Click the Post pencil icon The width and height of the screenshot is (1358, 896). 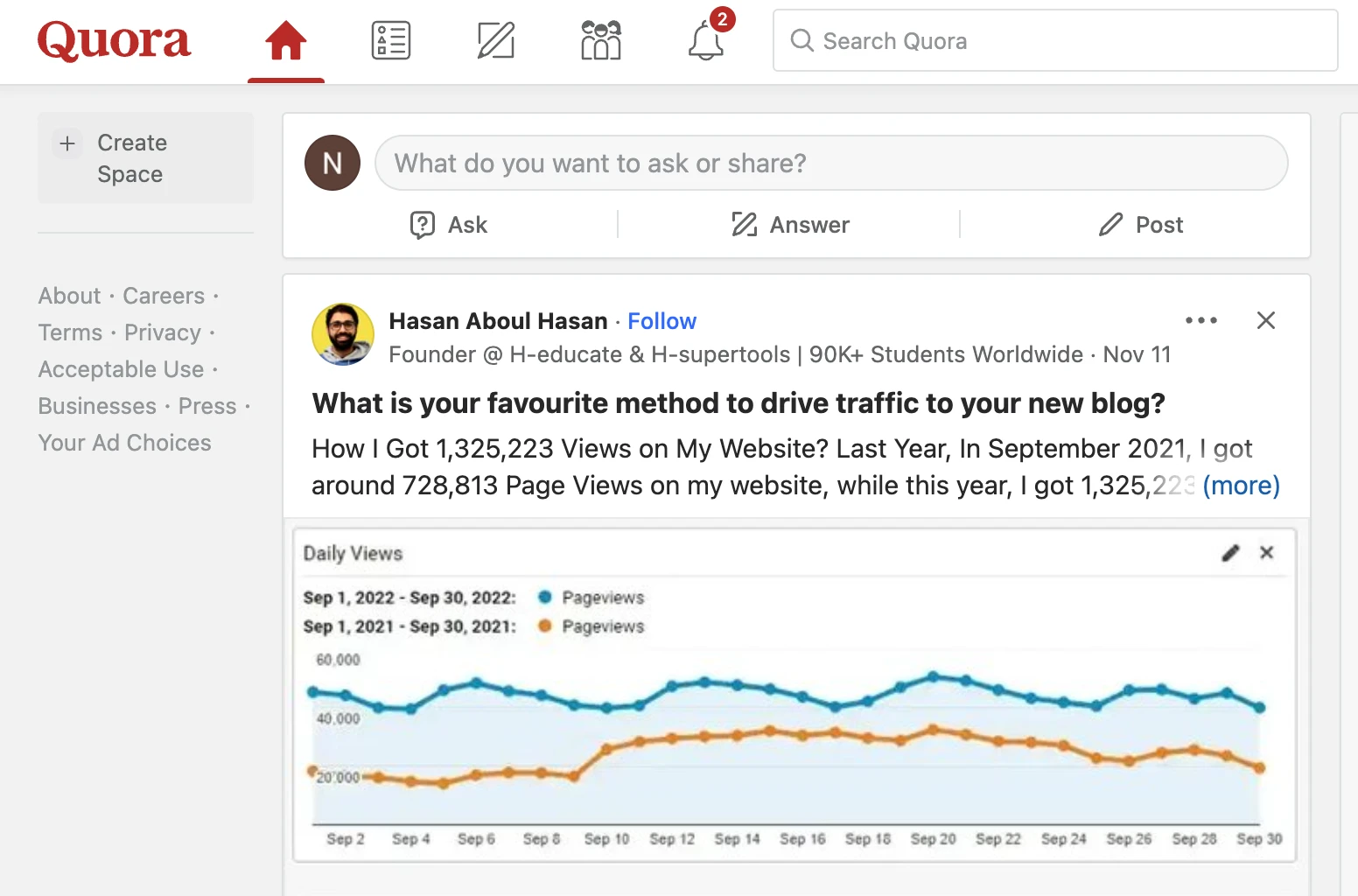click(1109, 225)
